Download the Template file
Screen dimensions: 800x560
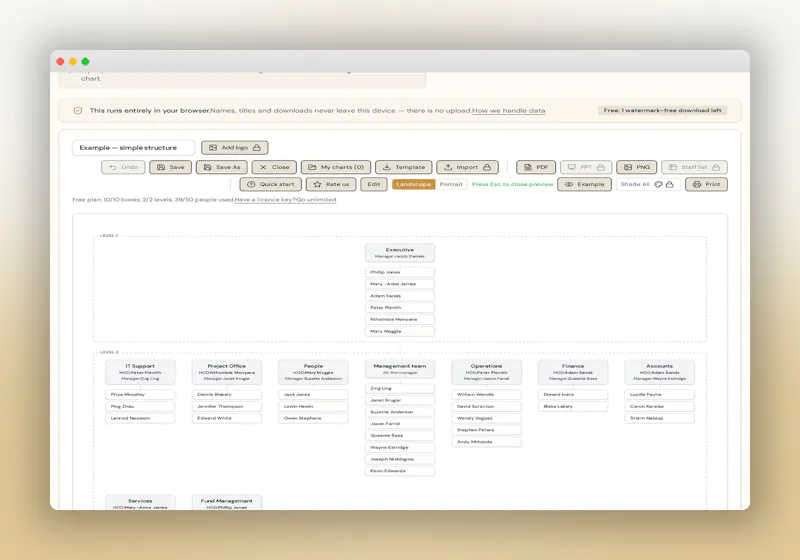pos(404,167)
